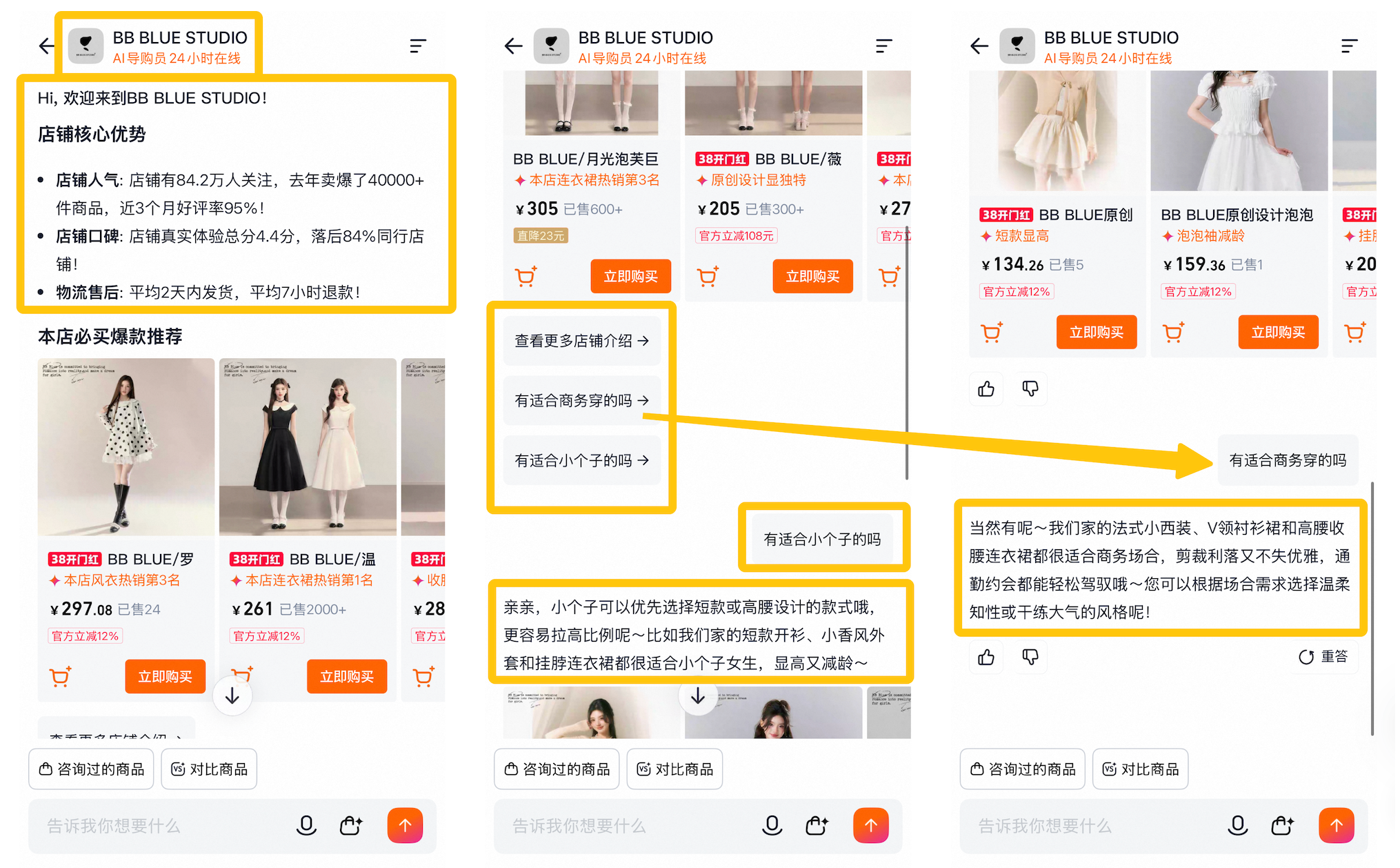Expand 查看更多店铺介绍 suggestion
Screen dimensions: 1400x868
click(581, 341)
